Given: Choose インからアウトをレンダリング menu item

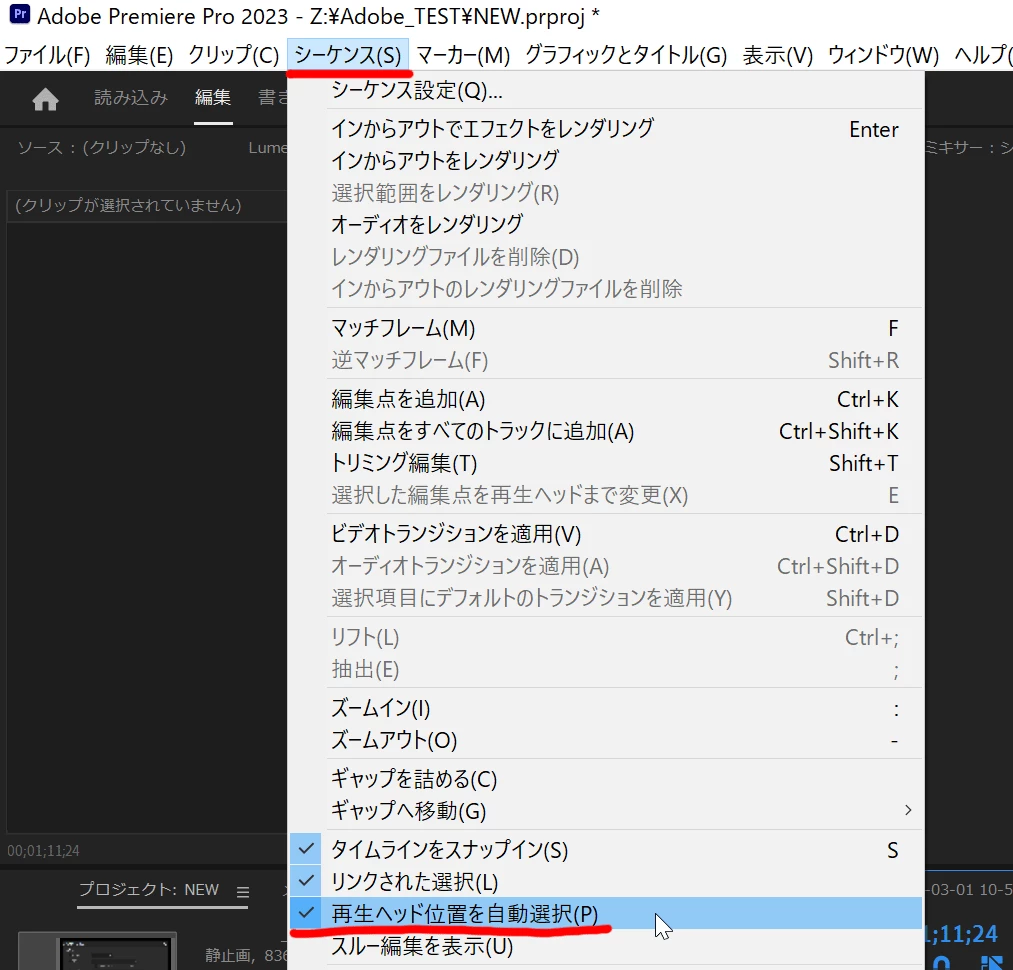Looking at the screenshot, I should [x=606, y=160].
